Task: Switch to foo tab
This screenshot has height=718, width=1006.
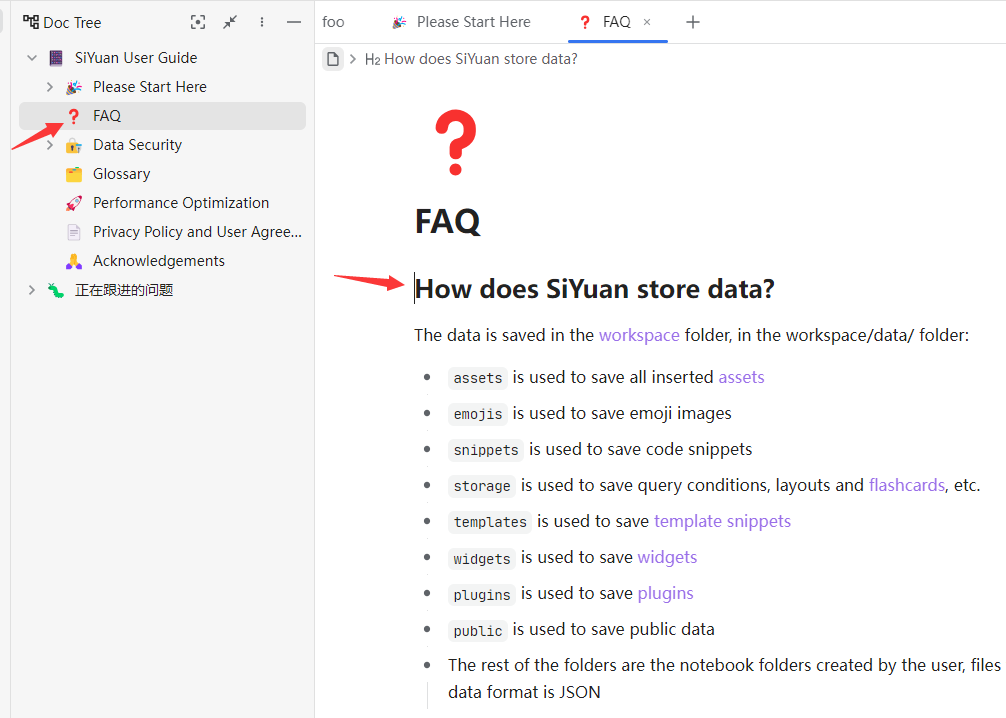Action: pyautogui.click(x=333, y=22)
